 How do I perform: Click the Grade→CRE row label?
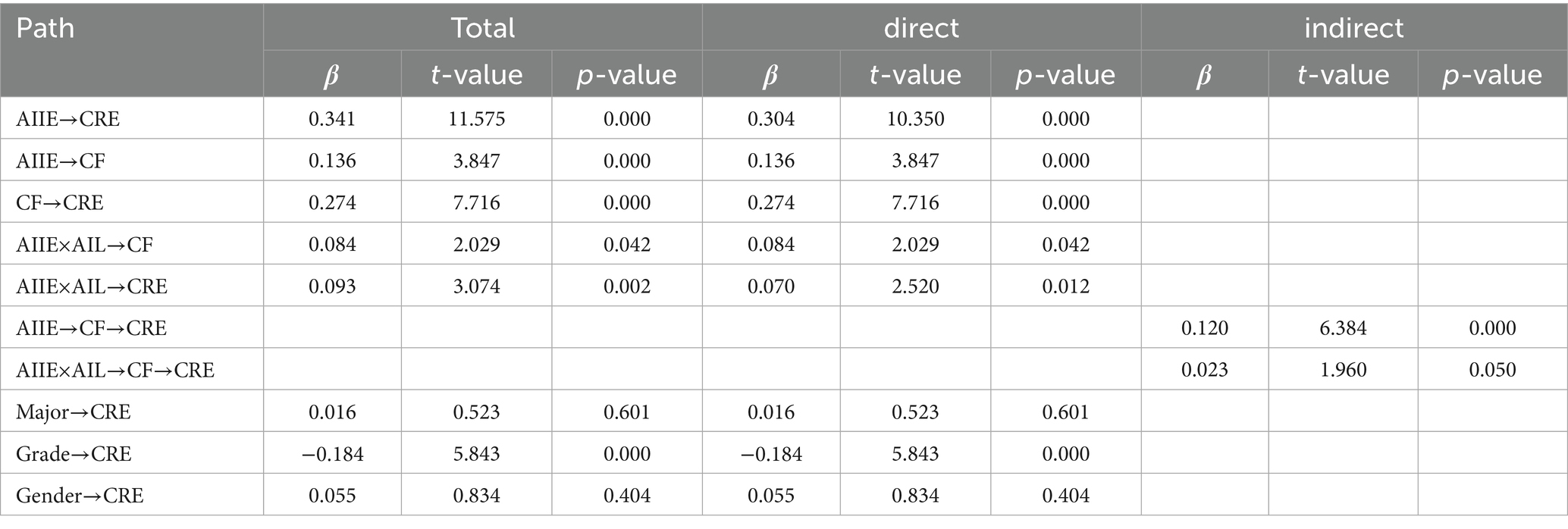click(x=74, y=454)
